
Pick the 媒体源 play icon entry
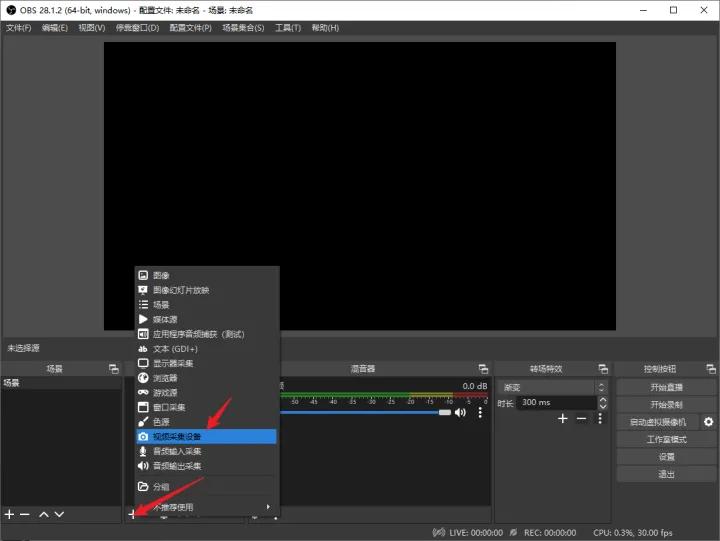click(143, 319)
